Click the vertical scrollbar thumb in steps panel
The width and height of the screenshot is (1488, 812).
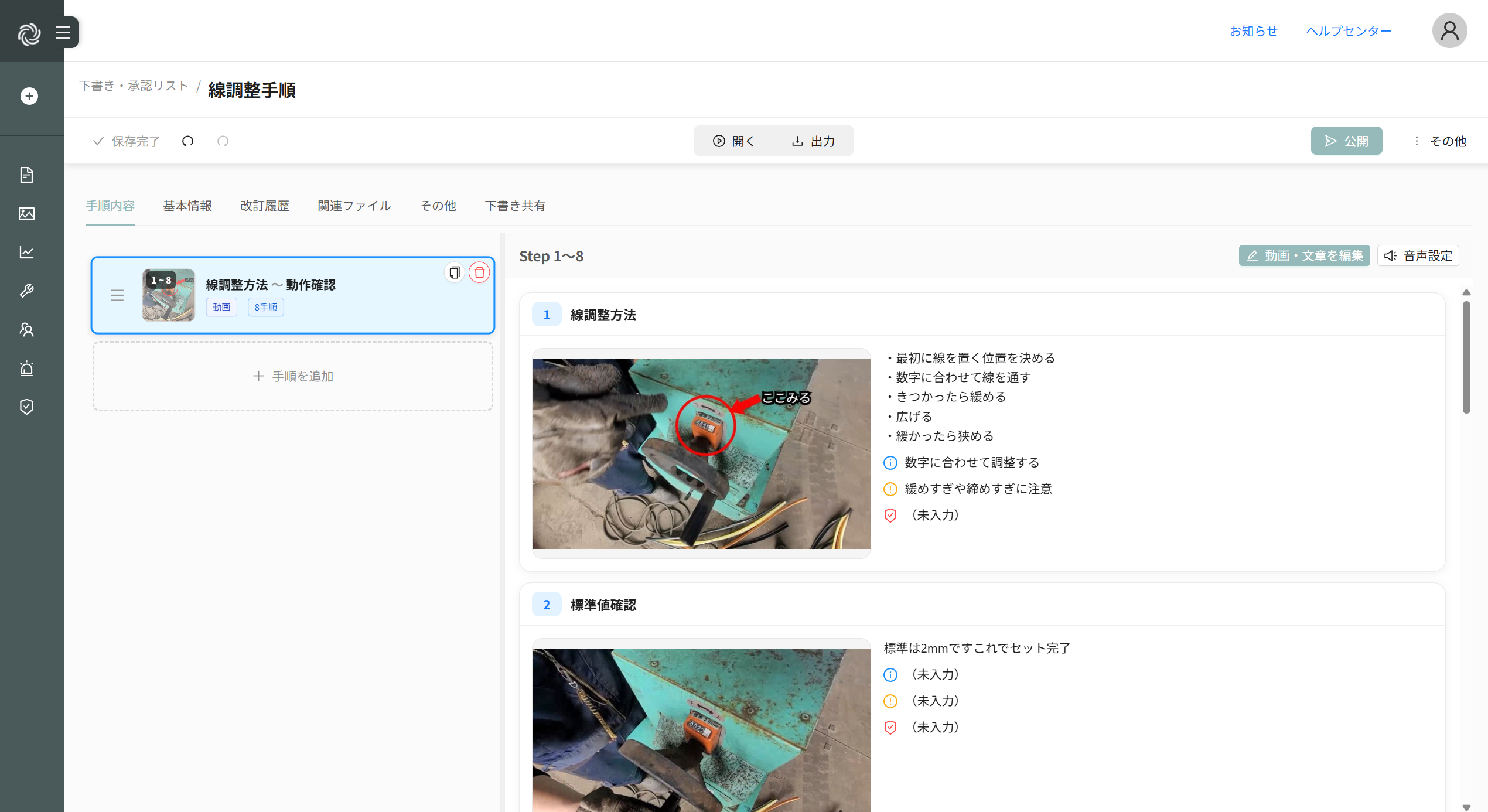[x=1466, y=357]
